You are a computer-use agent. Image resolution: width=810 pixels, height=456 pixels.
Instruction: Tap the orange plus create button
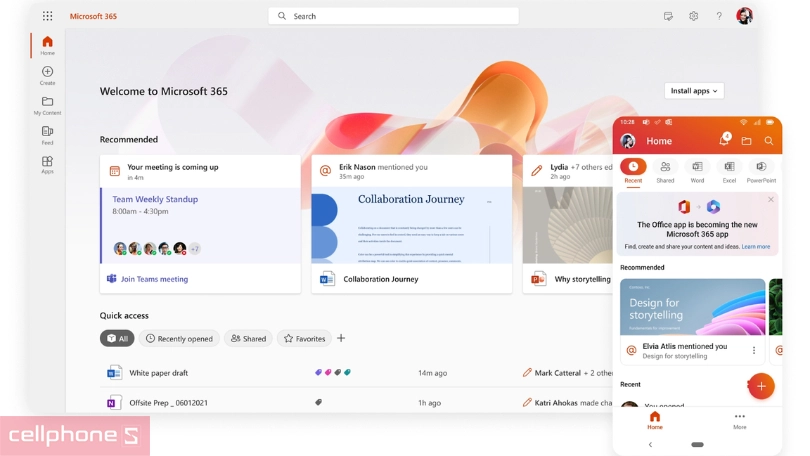click(x=761, y=386)
